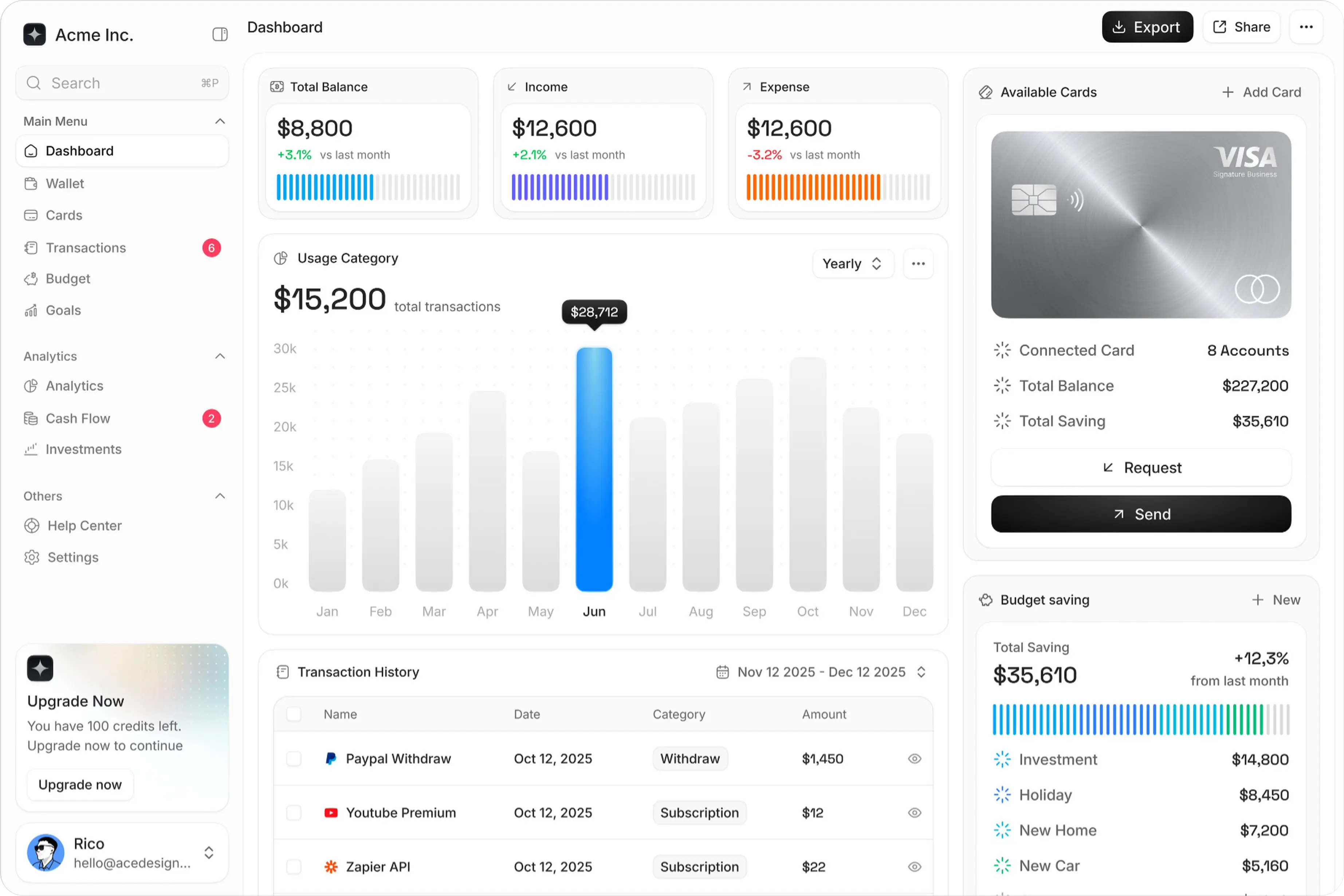This screenshot has width=1344, height=896.
Task: Collapse the Others section
Action: 220,496
